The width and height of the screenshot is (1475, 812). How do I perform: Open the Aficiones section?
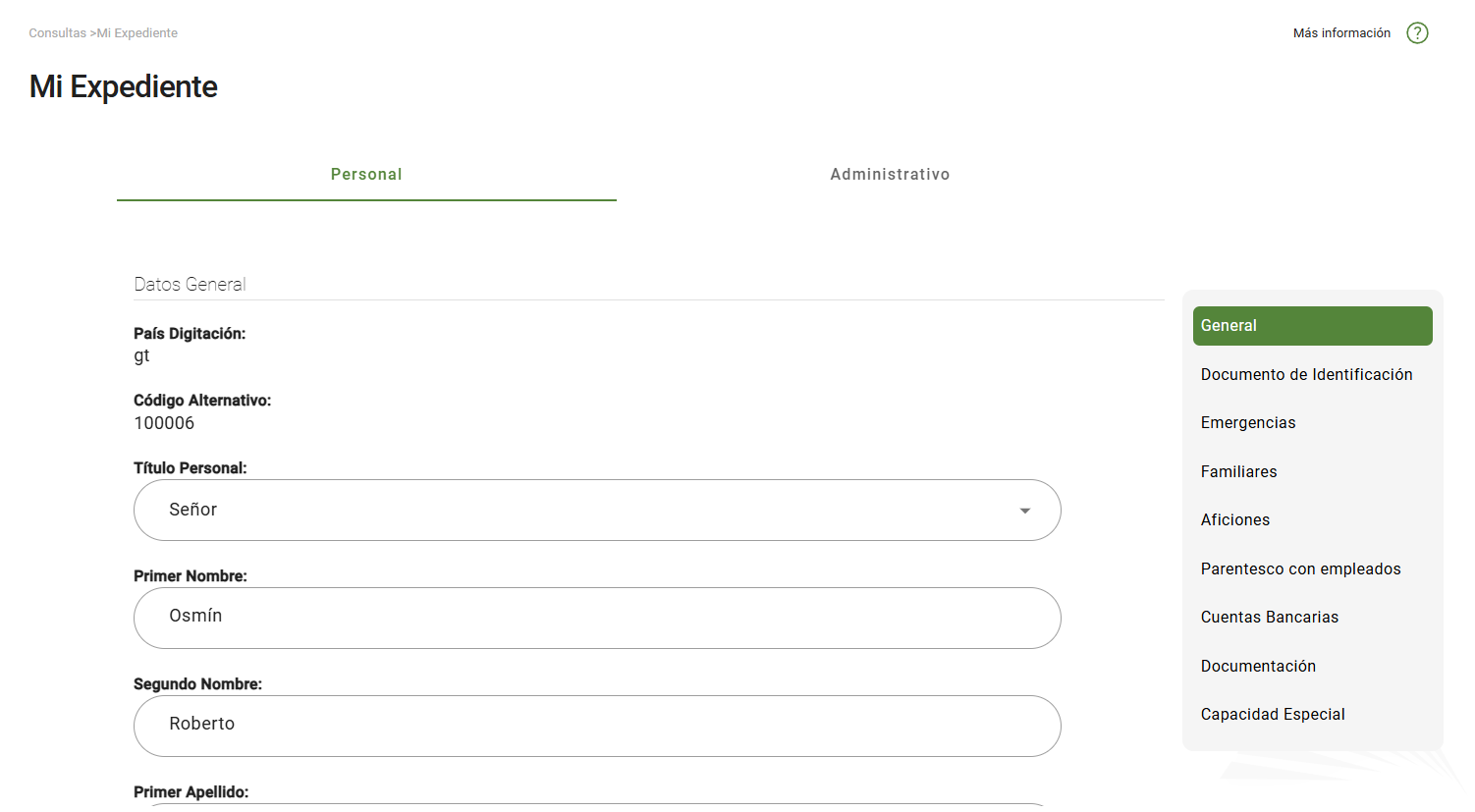1234,519
